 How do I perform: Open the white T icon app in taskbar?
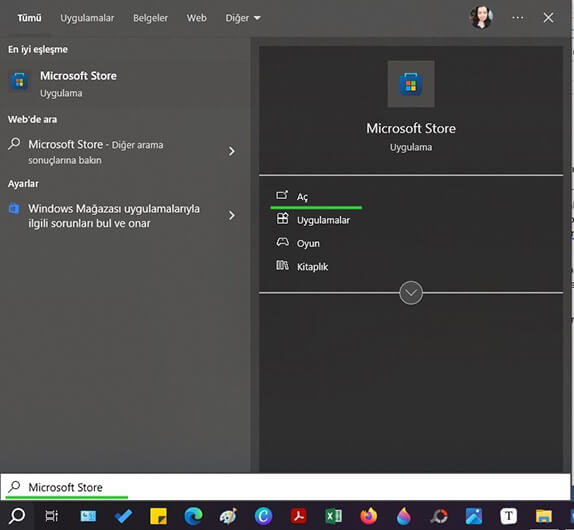coord(508,516)
